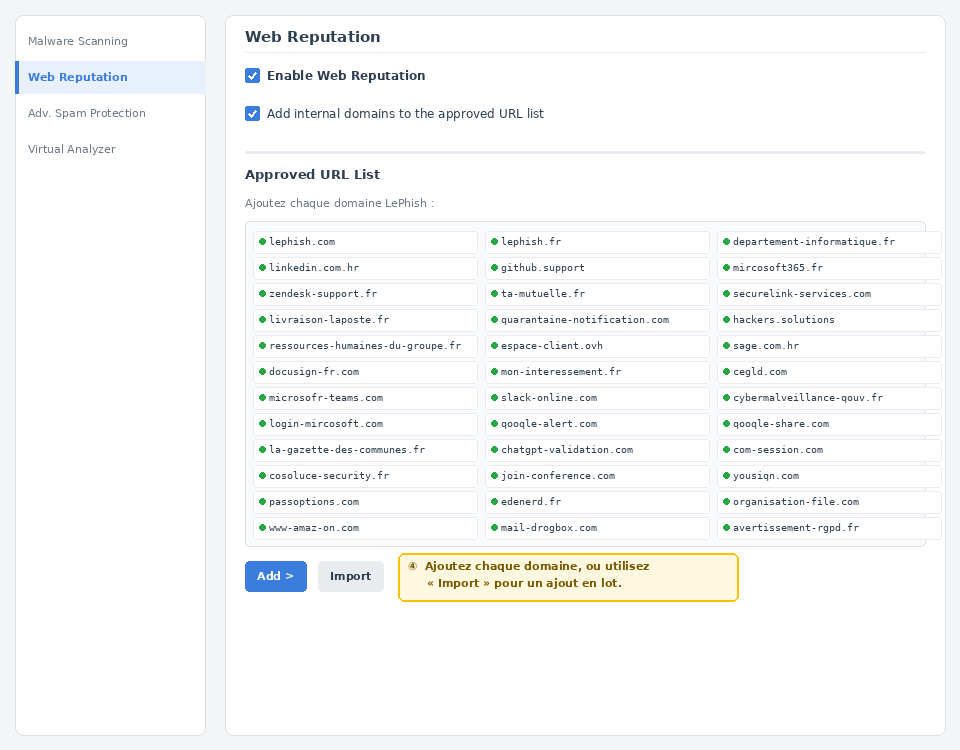Screen dimensions: 960x750
Task: Uncheck adding internal domains to approved URLs
Action: coord(252,113)
